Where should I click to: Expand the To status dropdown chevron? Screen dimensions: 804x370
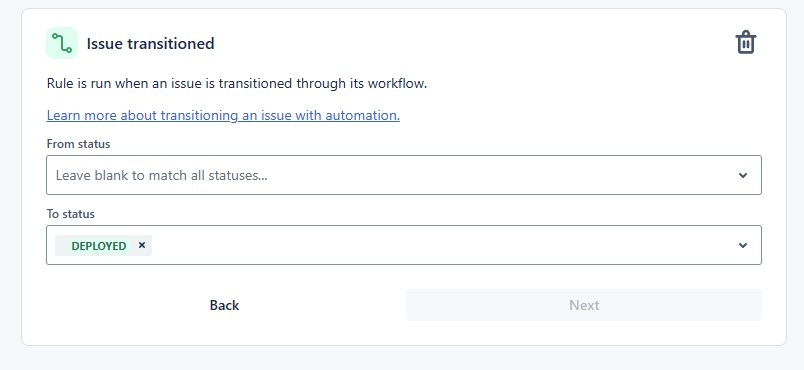coord(742,245)
